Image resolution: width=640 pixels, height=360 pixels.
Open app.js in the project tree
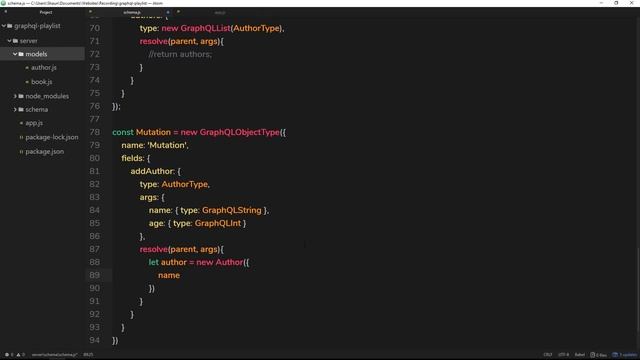tap(34, 123)
